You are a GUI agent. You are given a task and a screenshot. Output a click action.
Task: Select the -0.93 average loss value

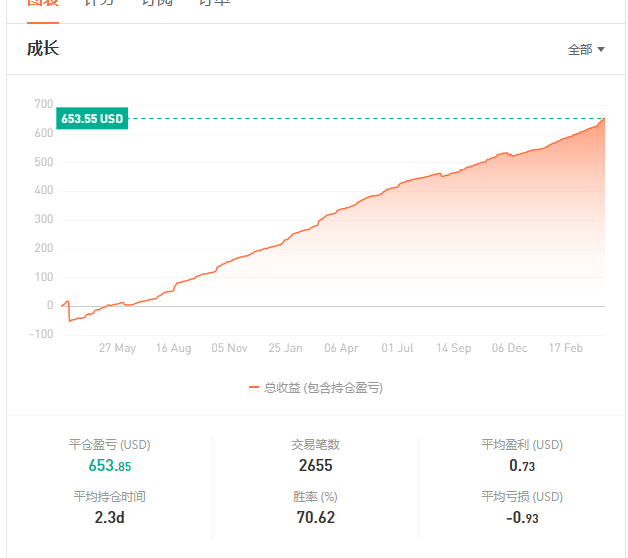click(x=522, y=518)
